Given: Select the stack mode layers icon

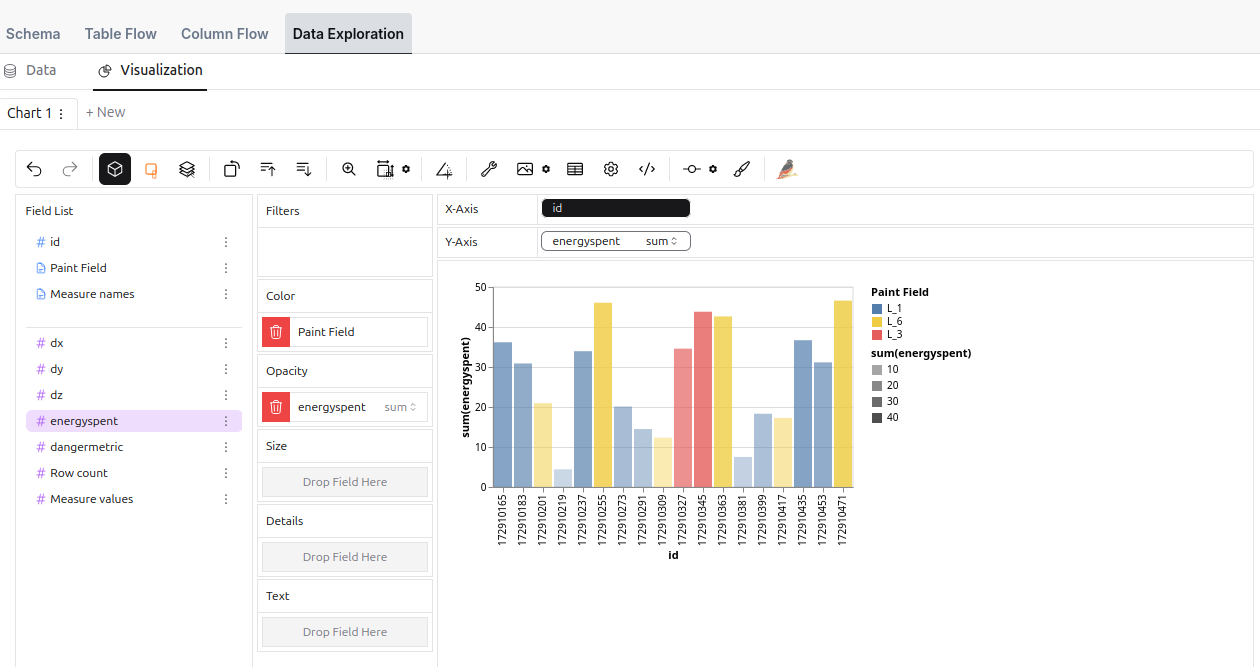Looking at the screenshot, I should pos(187,169).
